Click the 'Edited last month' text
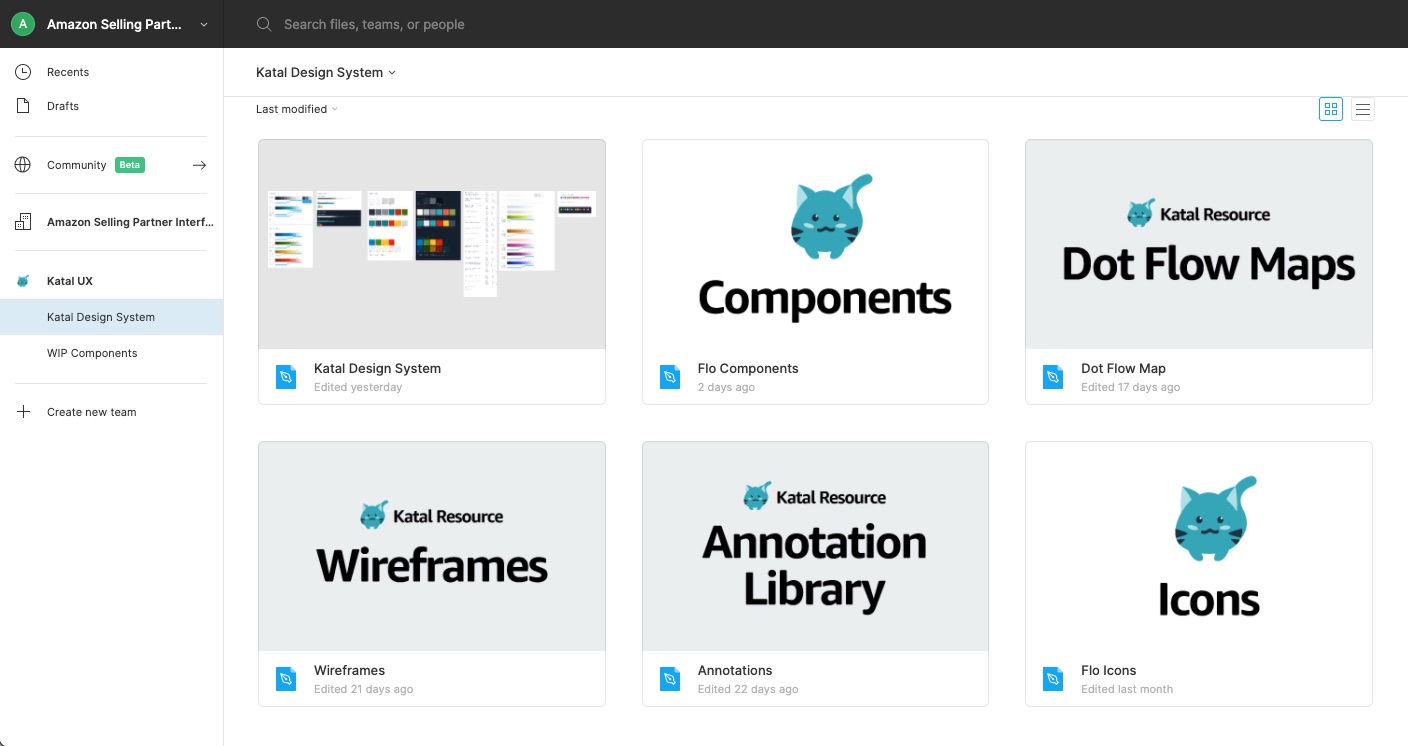Image resolution: width=1408 pixels, height=746 pixels. pyautogui.click(x=1127, y=689)
